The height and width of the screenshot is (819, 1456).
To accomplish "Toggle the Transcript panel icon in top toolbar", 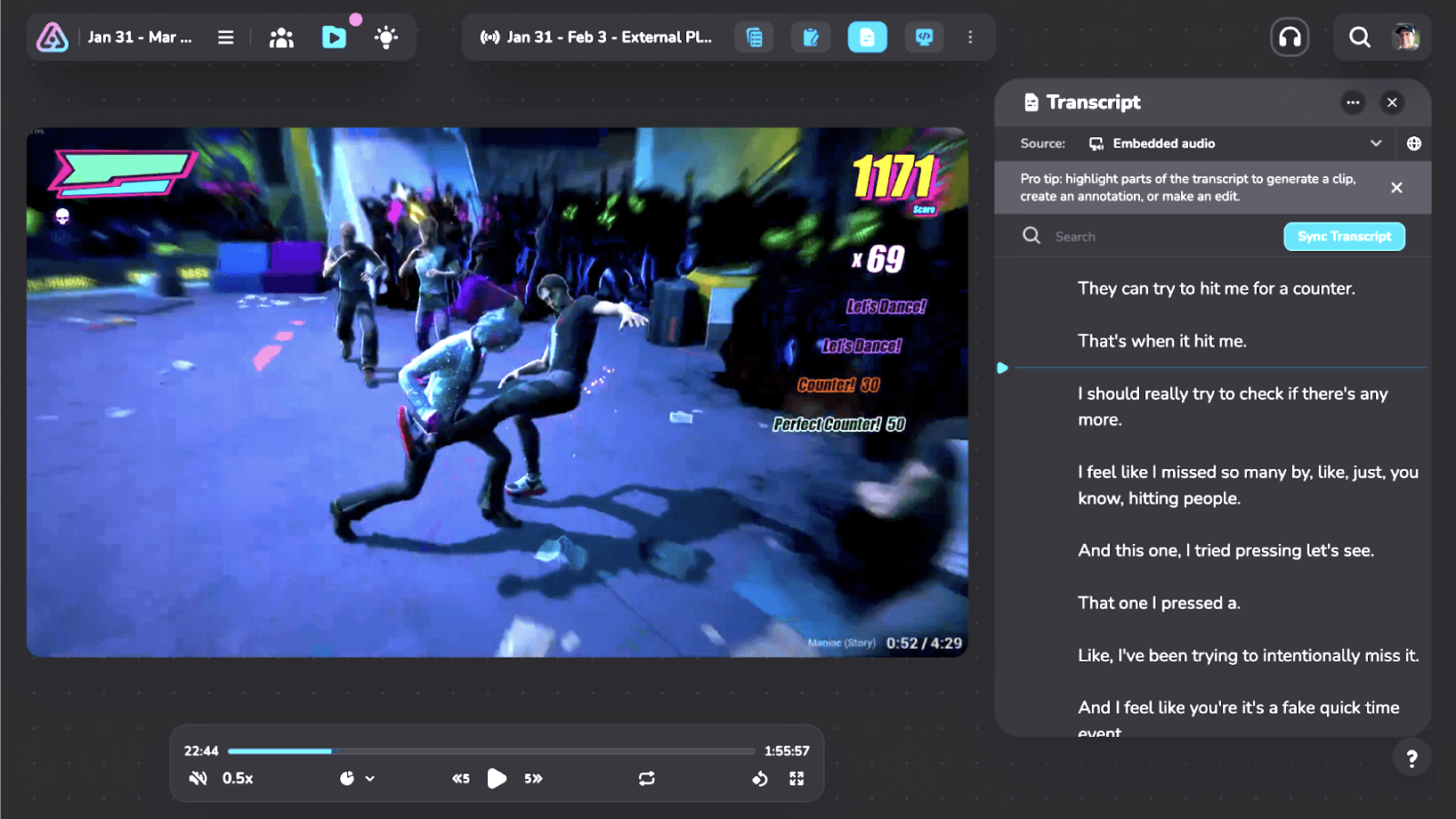I will point(868,37).
